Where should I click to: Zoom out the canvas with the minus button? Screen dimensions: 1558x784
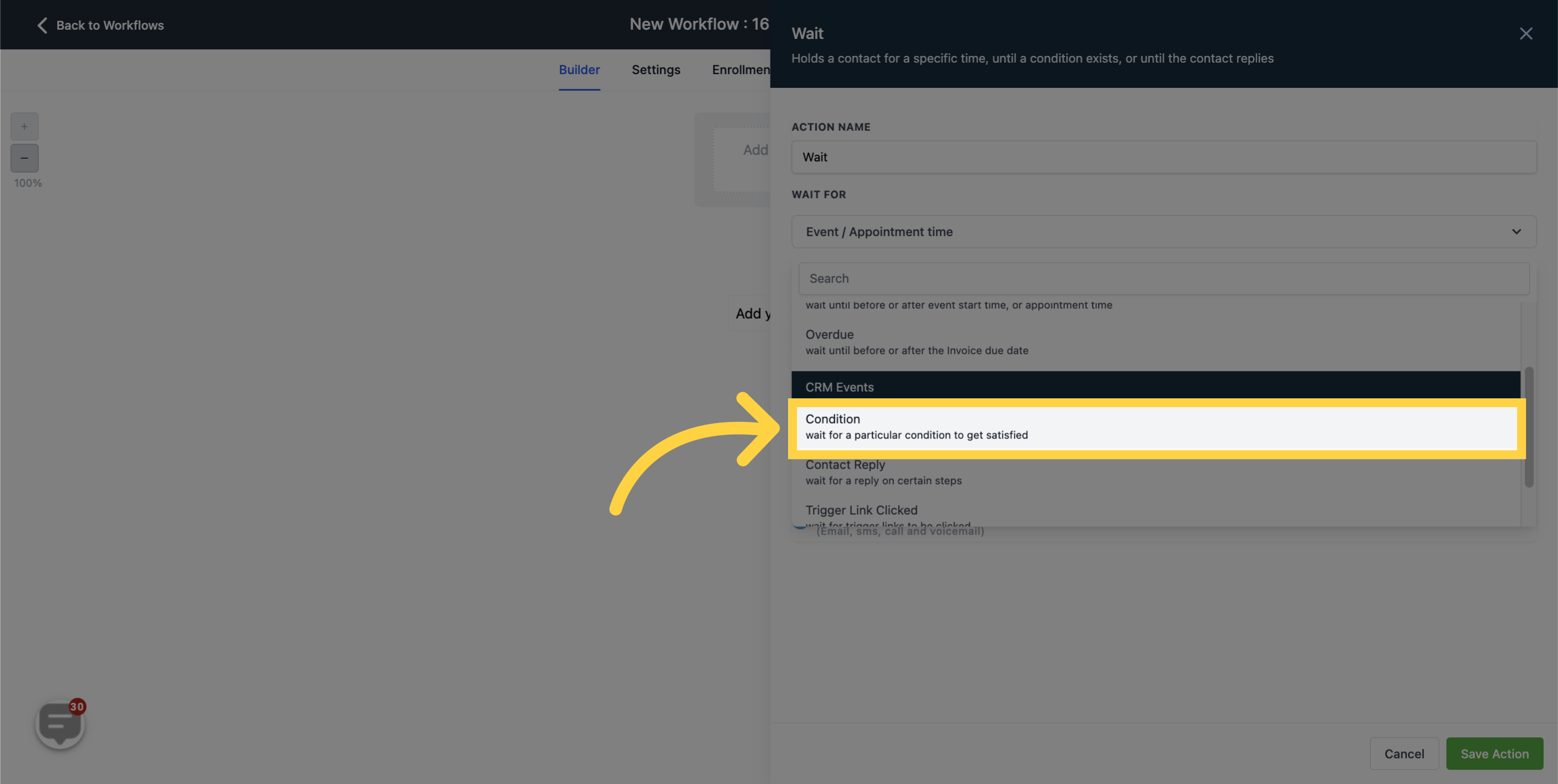coord(24,158)
